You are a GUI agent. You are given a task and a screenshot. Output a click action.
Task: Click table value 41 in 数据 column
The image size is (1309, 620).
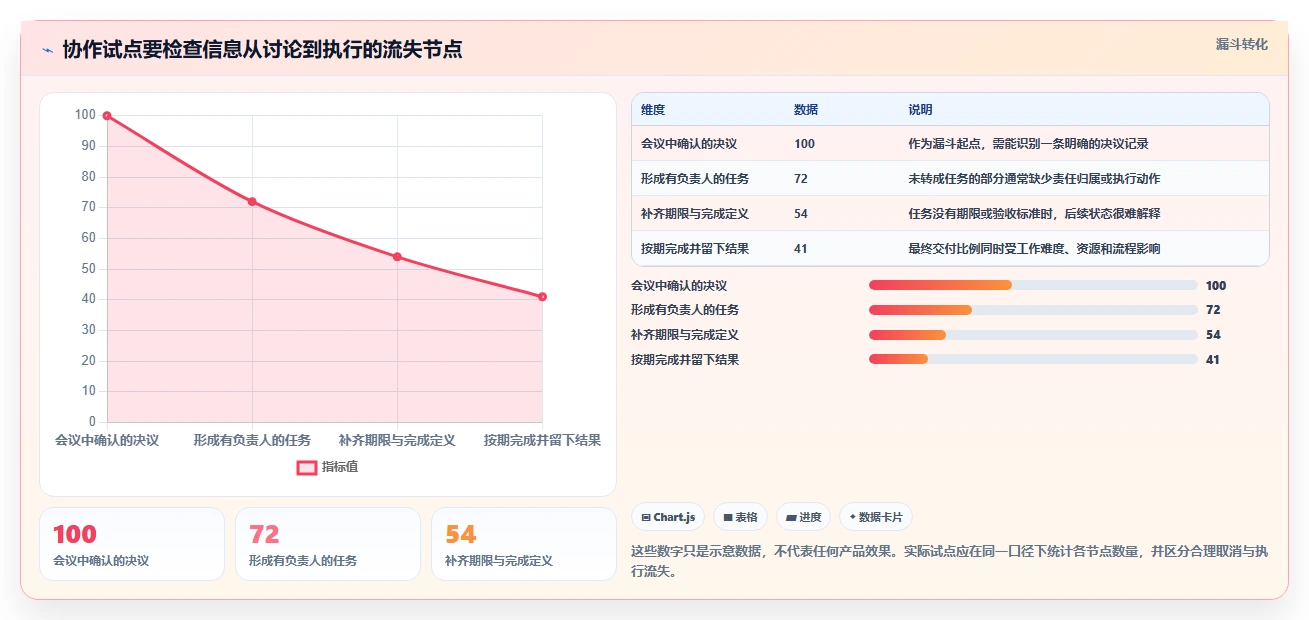(801, 249)
